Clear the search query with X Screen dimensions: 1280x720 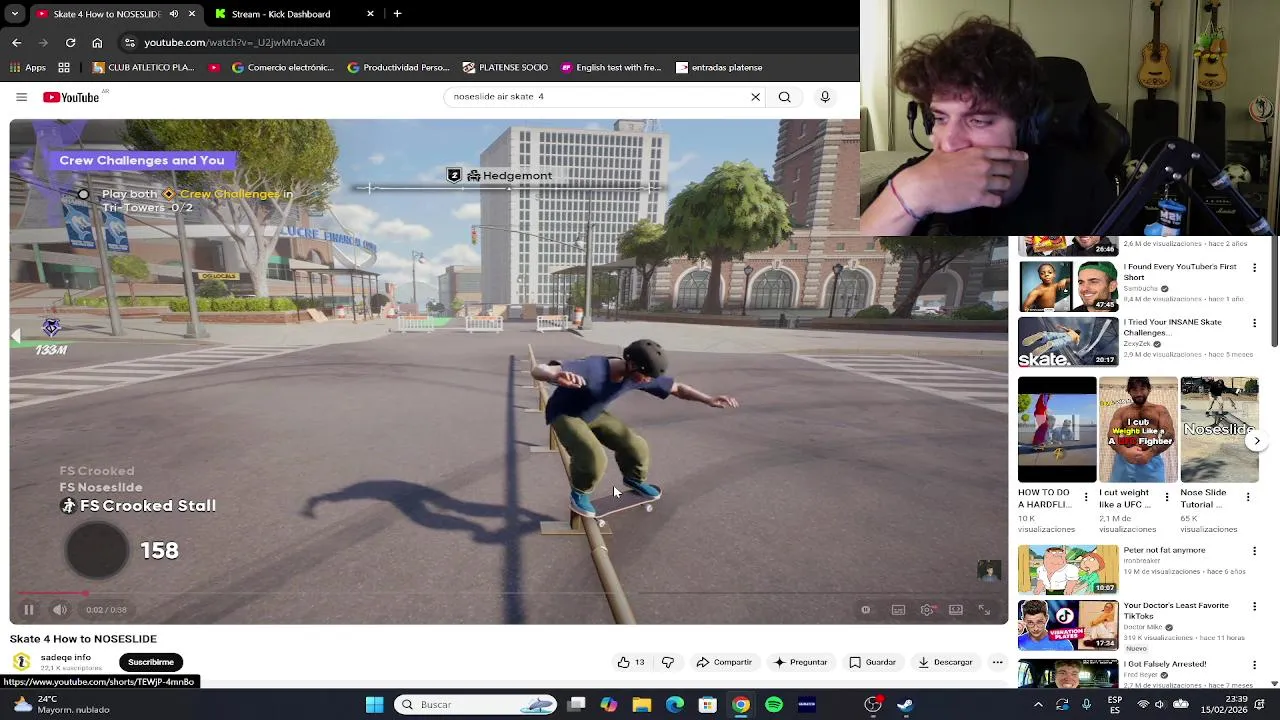pyautogui.click(x=756, y=97)
